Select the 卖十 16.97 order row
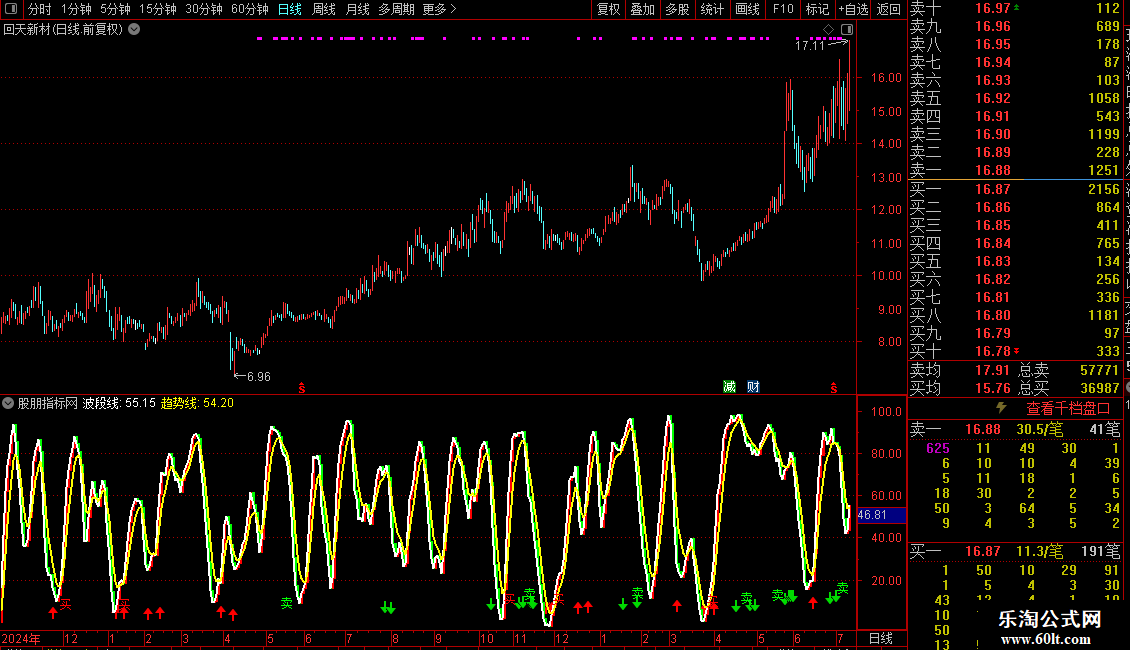 [1015, 9]
